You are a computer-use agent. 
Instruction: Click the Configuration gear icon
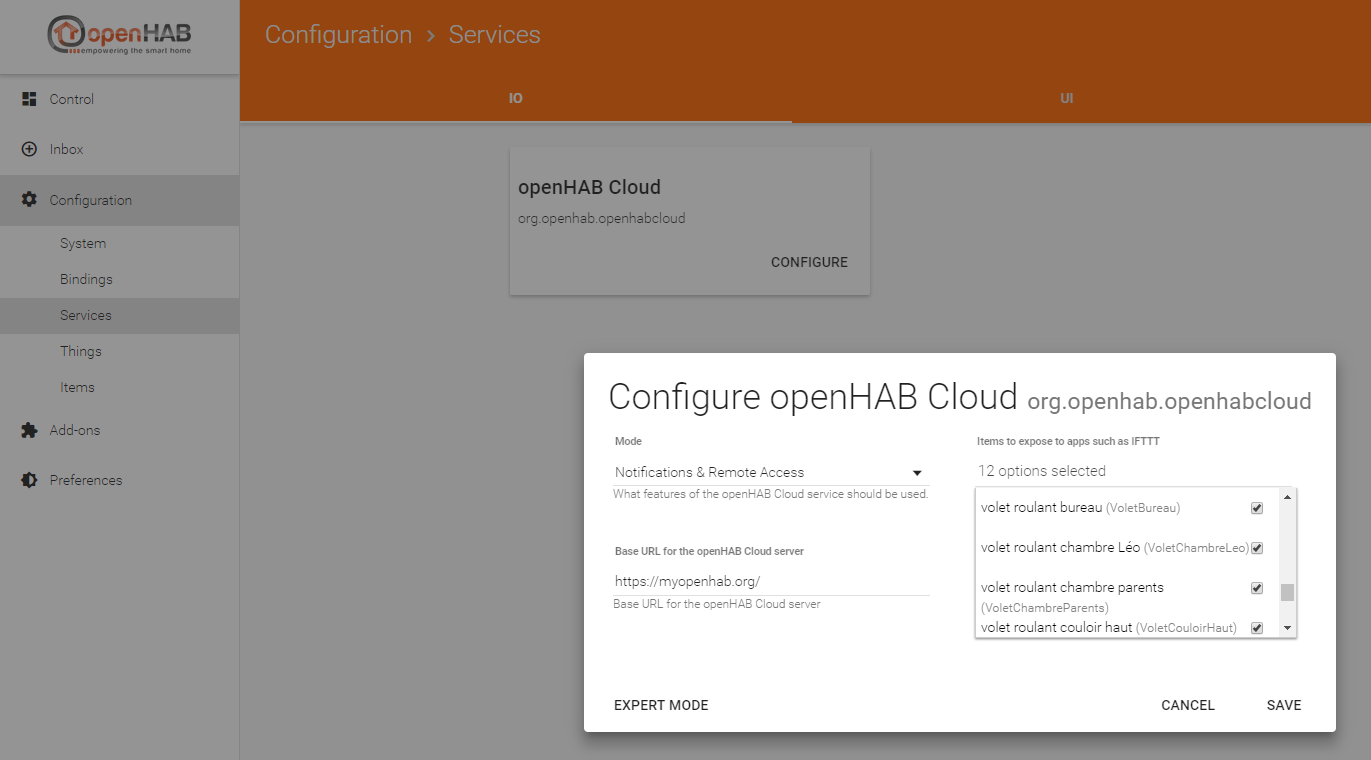point(29,200)
